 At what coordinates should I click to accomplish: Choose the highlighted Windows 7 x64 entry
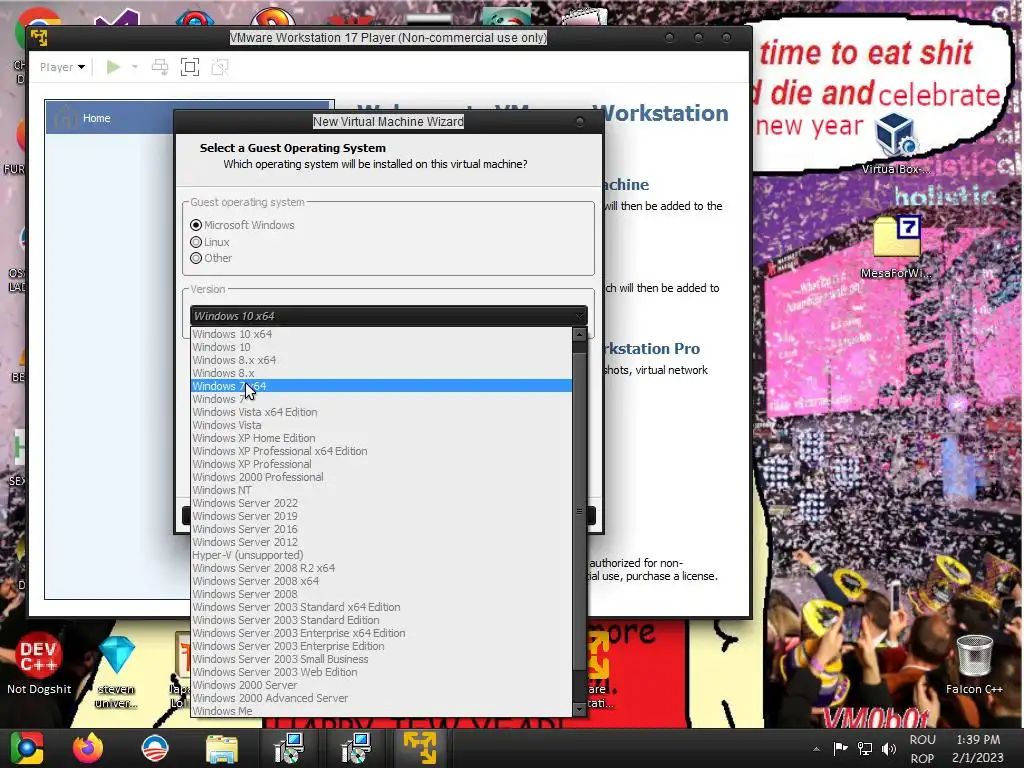click(381, 386)
